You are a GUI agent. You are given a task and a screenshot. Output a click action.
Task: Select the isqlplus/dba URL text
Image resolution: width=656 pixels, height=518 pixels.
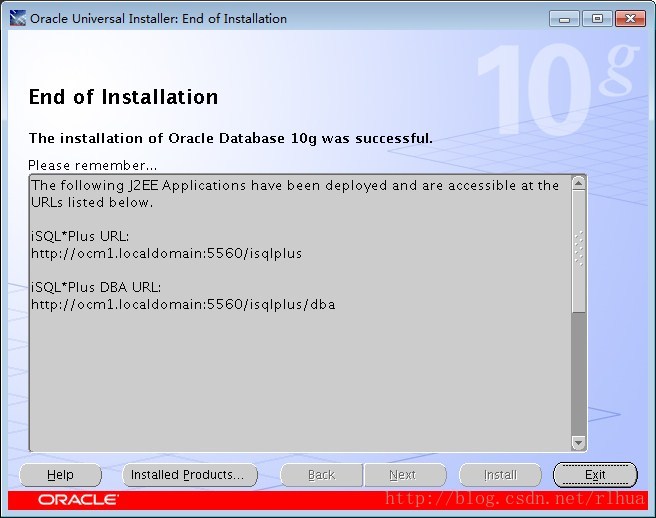click(183, 304)
